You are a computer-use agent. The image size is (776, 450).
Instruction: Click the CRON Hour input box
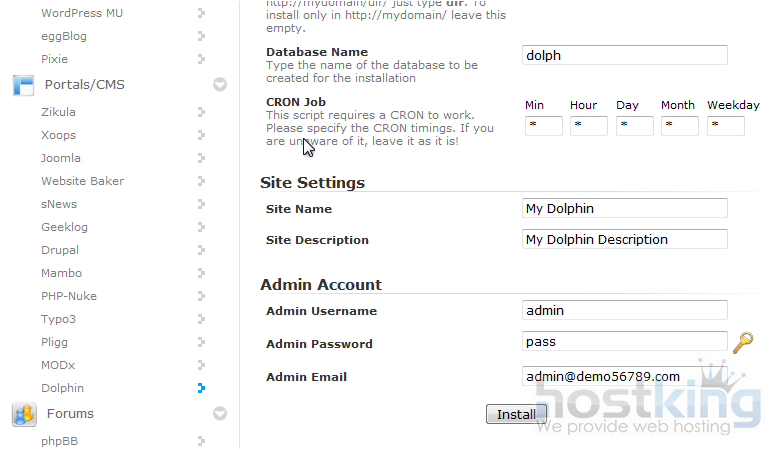588,126
